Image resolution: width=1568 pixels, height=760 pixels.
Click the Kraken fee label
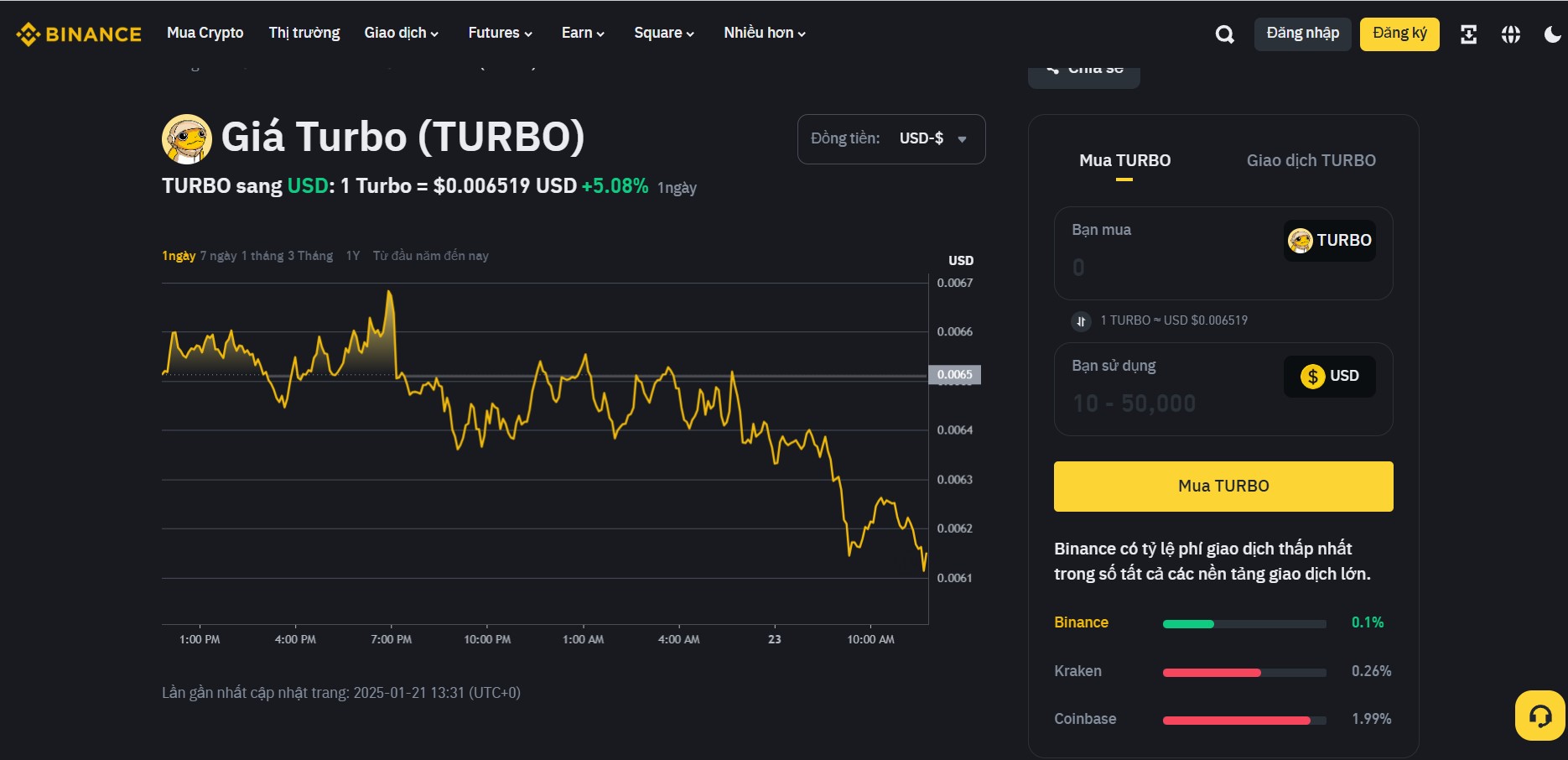[1077, 671]
